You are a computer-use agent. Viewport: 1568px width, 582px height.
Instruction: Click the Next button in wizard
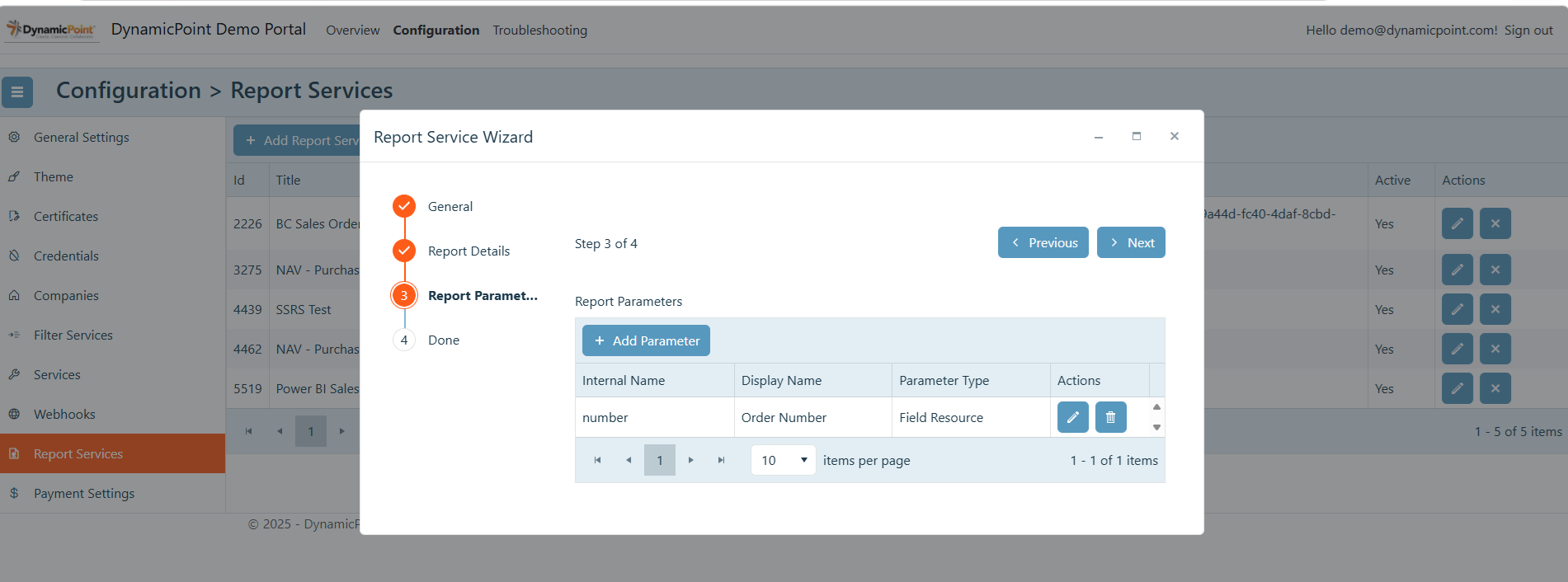(x=1131, y=242)
